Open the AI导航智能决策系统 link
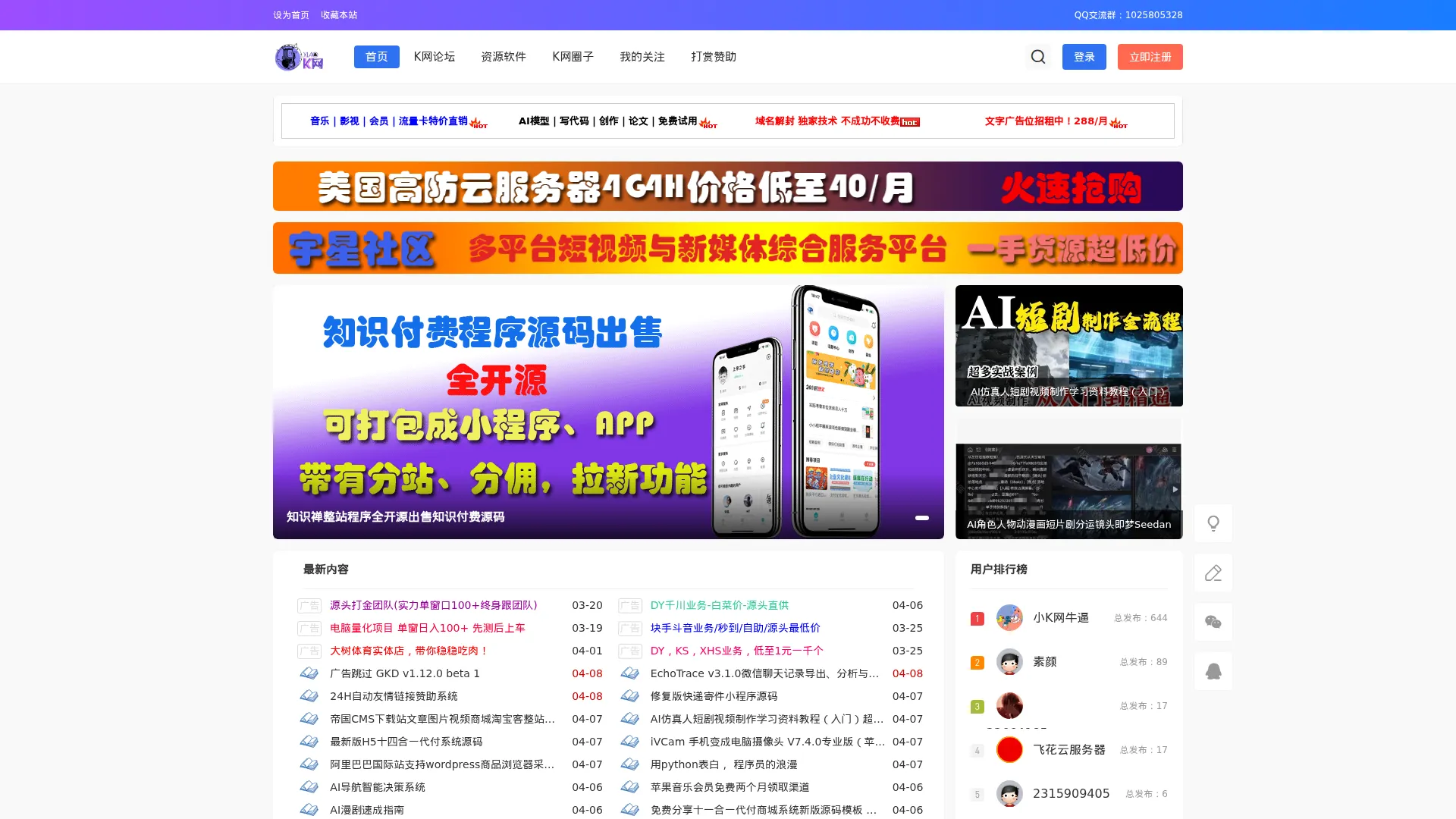1456x819 pixels. coord(377,787)
